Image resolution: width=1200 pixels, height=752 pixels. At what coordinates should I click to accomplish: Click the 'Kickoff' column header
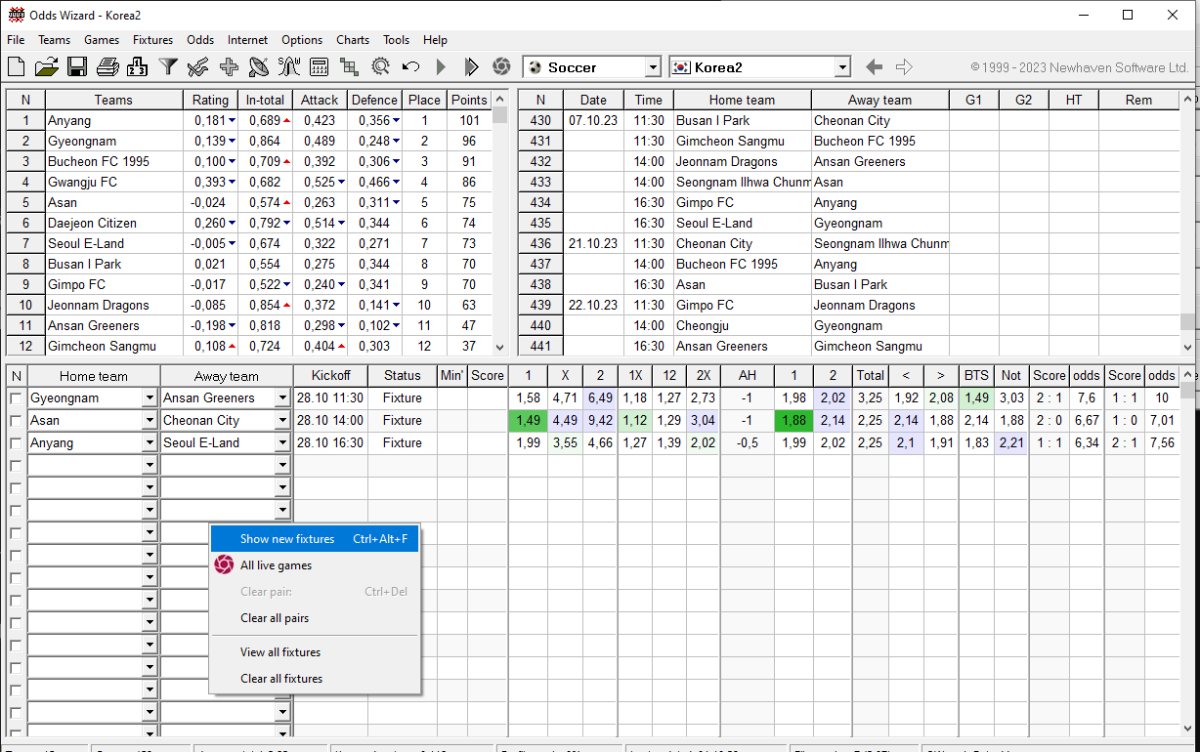(x=330, y=376)
